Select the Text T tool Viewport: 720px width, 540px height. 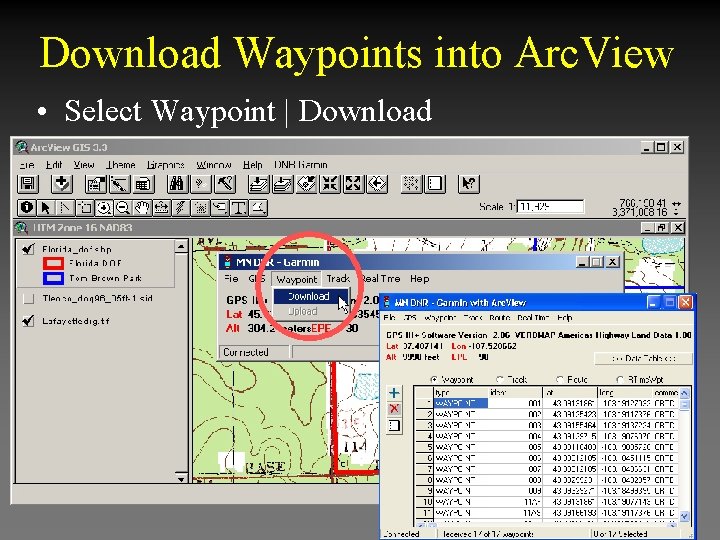[x=239, y=208]
